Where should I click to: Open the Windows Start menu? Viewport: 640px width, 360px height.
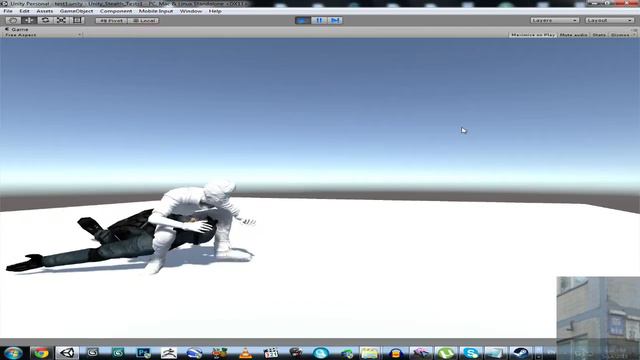[13, 353]
